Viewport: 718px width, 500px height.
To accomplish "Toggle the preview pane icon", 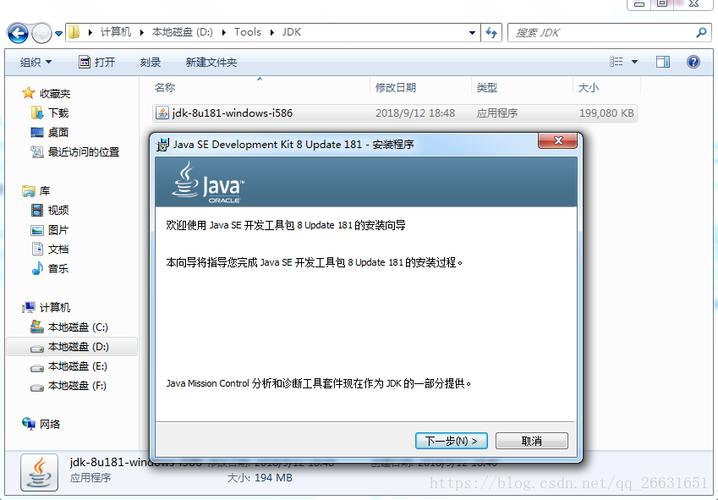I will (x=663, y=62).
